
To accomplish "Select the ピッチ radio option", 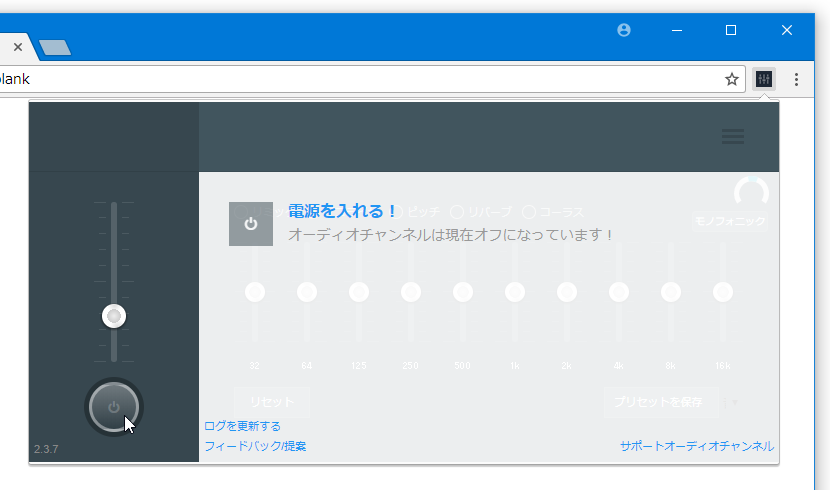I will [418, 212].
